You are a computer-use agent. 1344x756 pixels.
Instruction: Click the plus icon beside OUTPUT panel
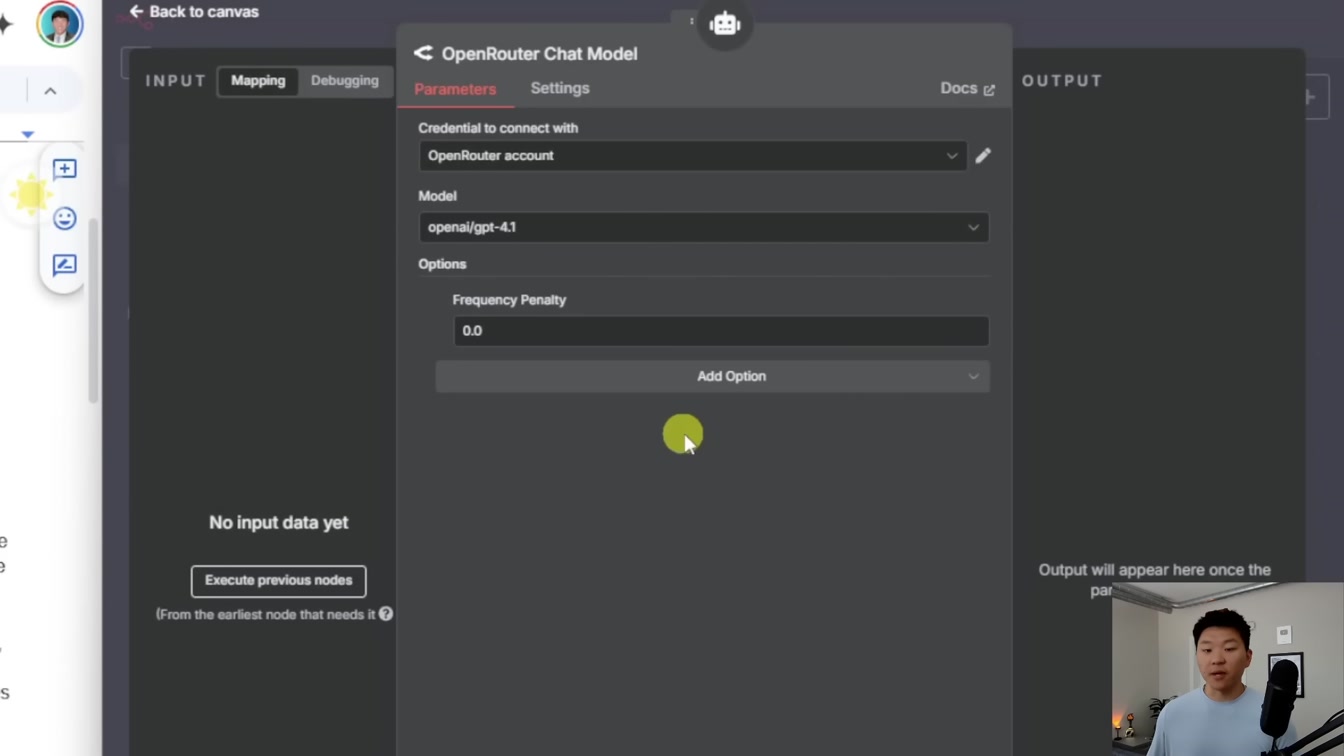(x=1310, y=98)
